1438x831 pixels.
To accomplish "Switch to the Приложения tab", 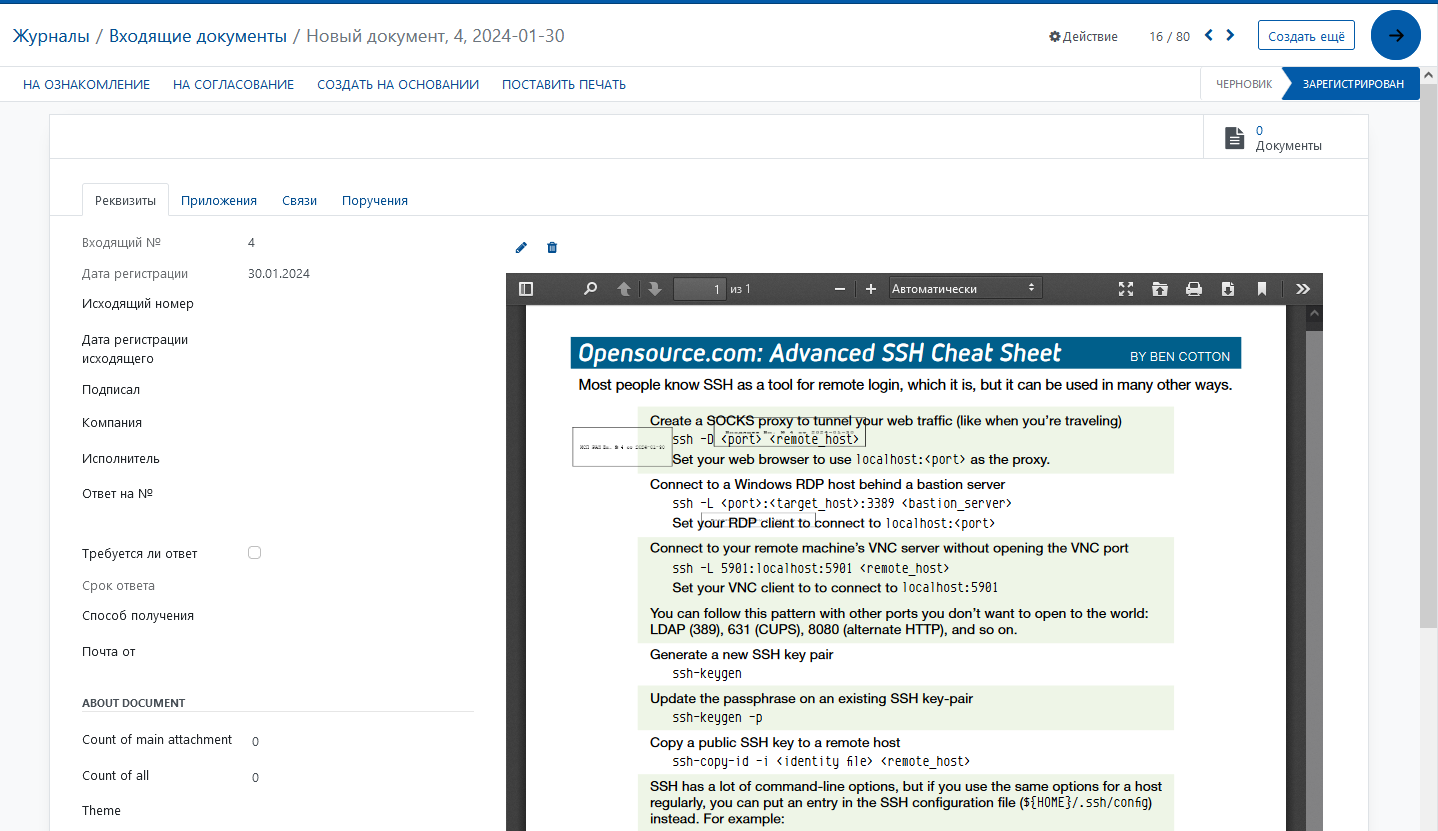I will click(219, 200).
